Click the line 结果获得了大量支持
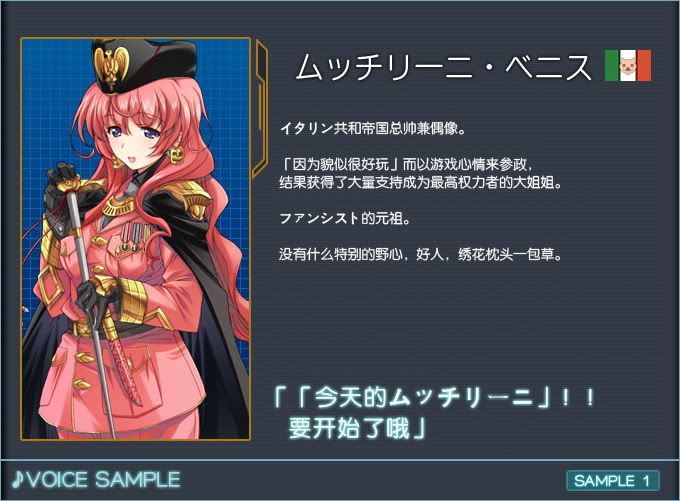The width and height of the screenshot is (680, 501). [420, 182]
